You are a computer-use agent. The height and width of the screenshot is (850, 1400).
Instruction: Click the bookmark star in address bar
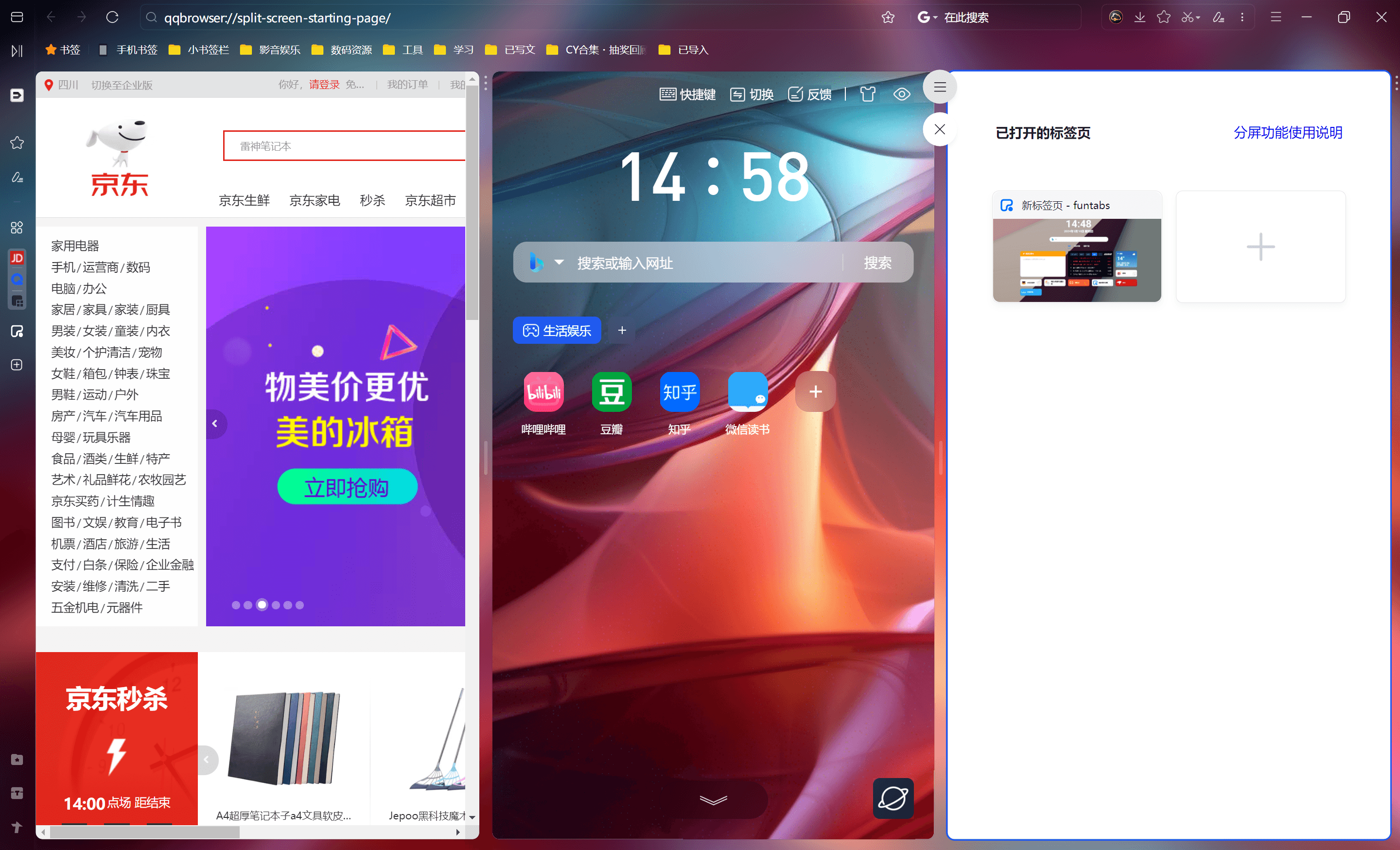[x=888, y=18]
